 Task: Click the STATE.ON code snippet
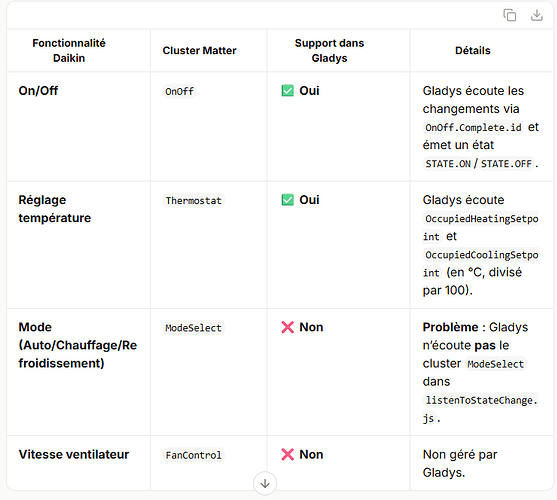pos(448,164)
